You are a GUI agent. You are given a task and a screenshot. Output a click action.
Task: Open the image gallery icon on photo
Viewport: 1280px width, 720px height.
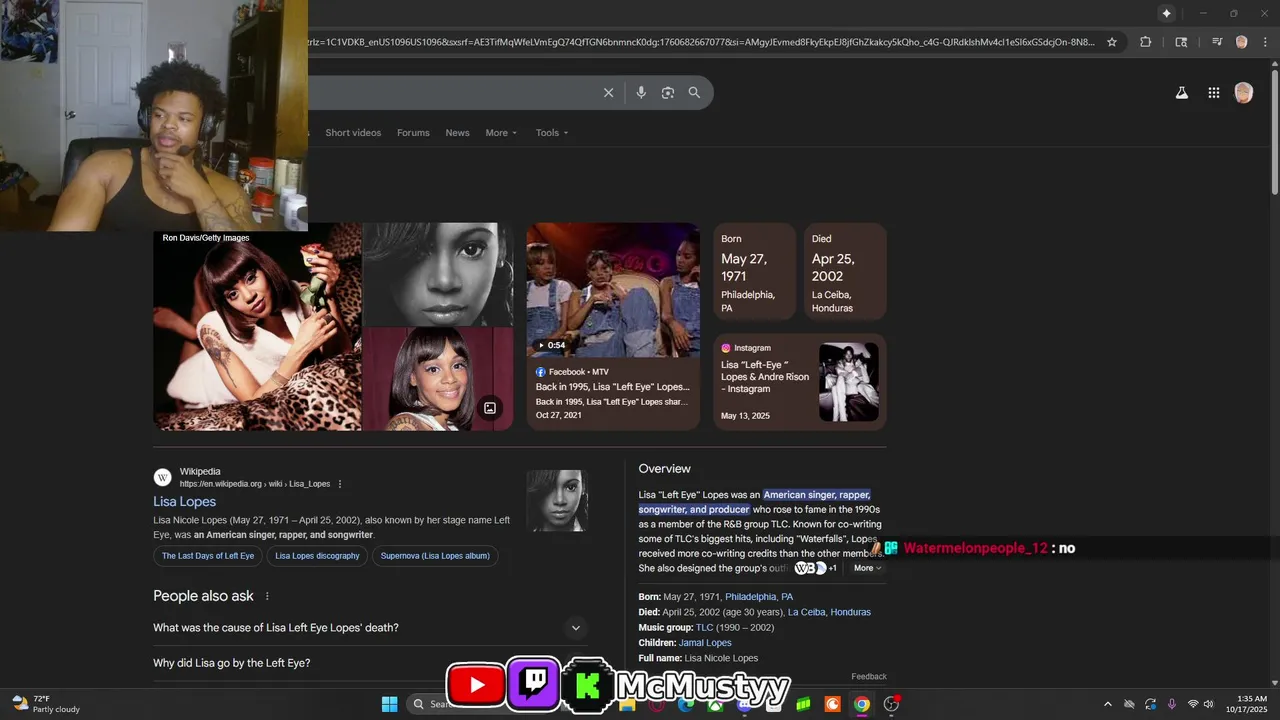pyautogui.click(x=490, y=407)
